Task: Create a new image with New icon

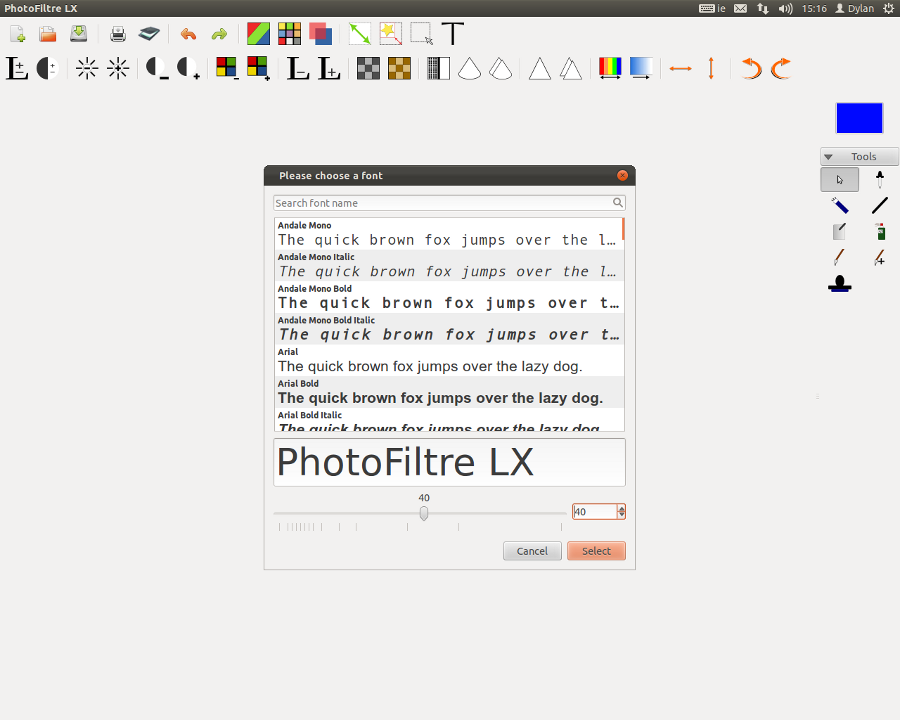Action: pyautogui.click(x=18, y=34)
